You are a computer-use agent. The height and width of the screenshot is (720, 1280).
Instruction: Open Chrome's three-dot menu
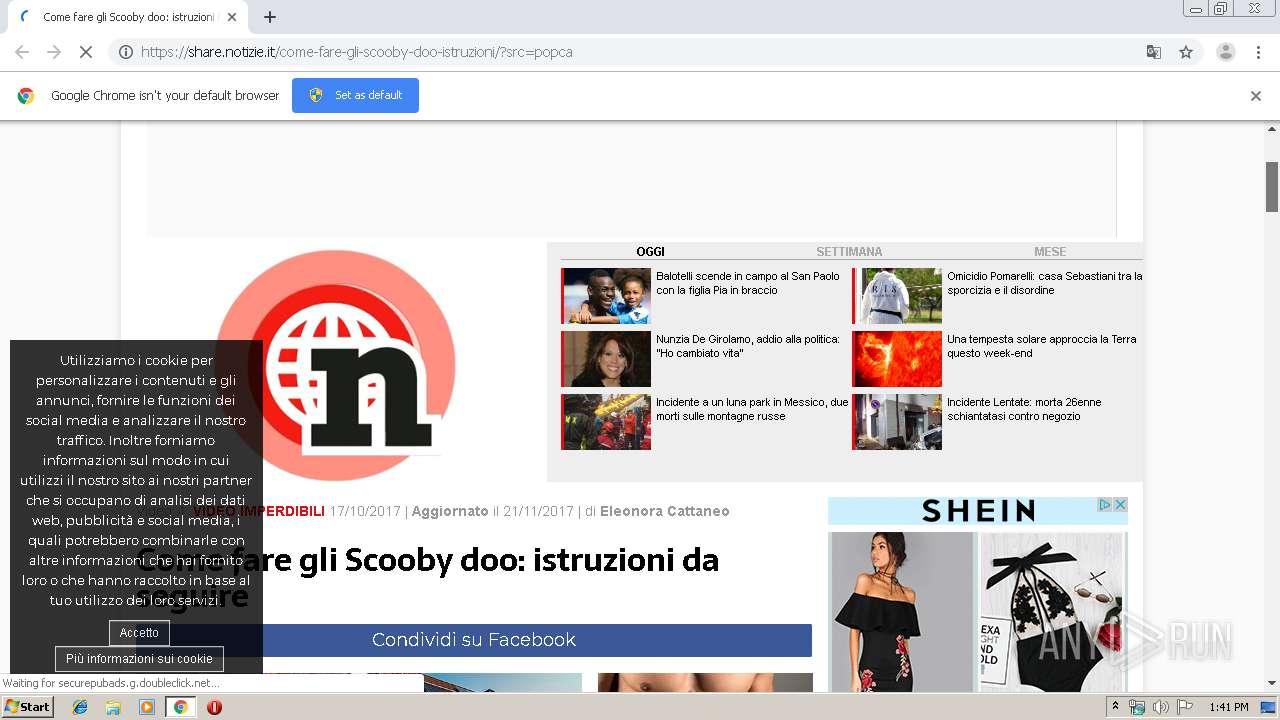1258,52
